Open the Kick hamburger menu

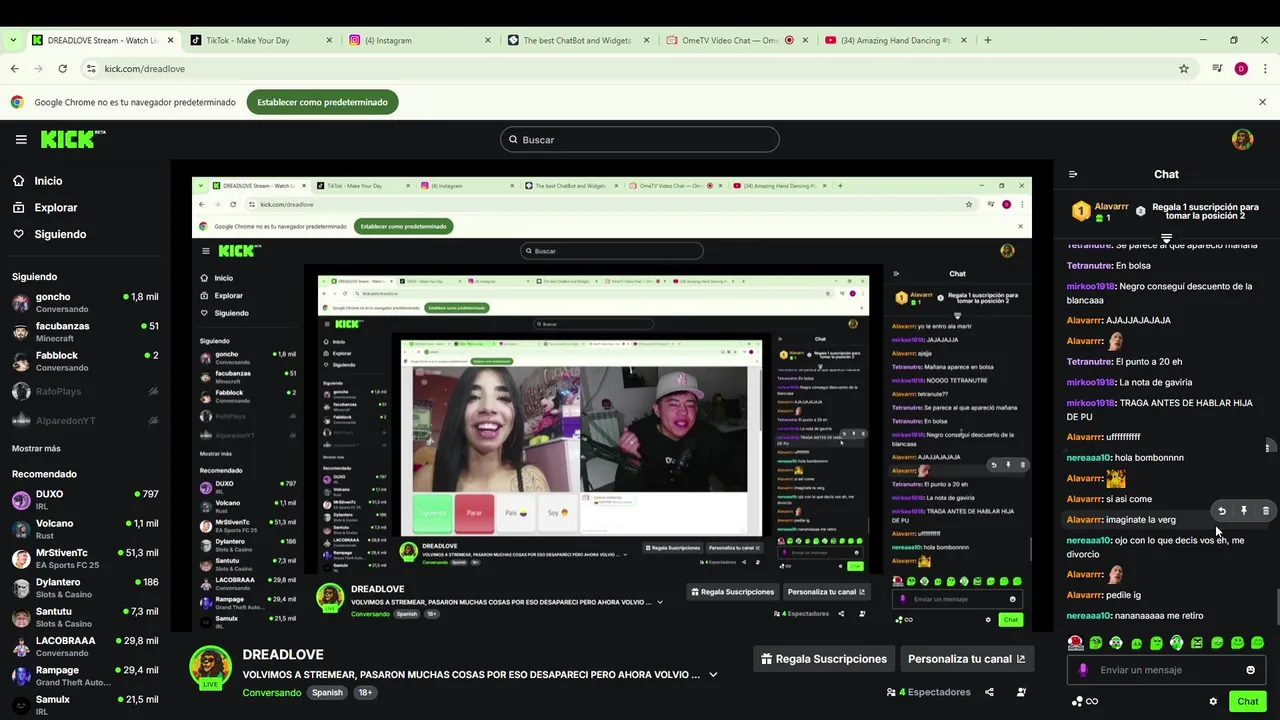coord(21,140)
